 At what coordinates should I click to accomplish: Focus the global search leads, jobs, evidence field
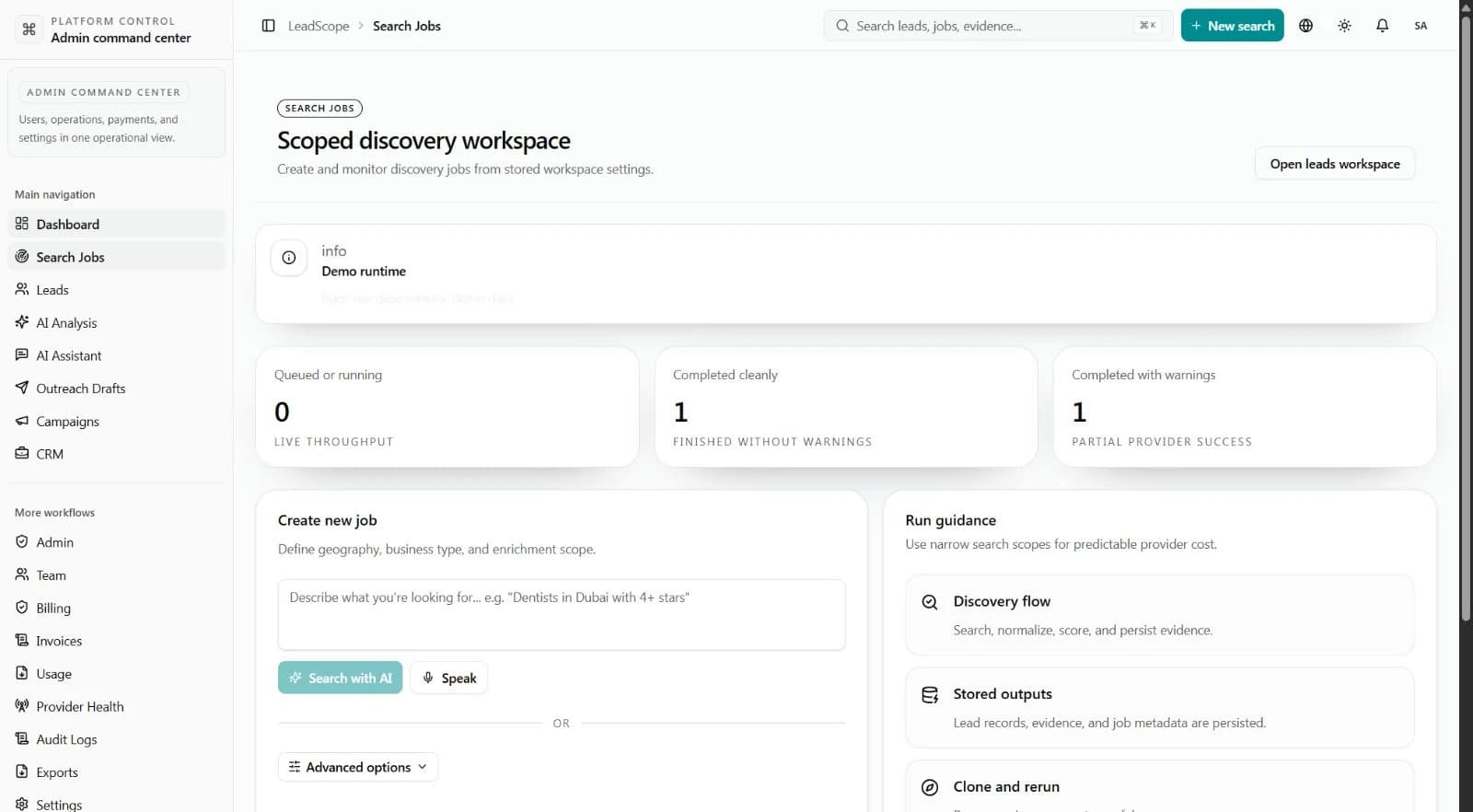click(998, 26)
